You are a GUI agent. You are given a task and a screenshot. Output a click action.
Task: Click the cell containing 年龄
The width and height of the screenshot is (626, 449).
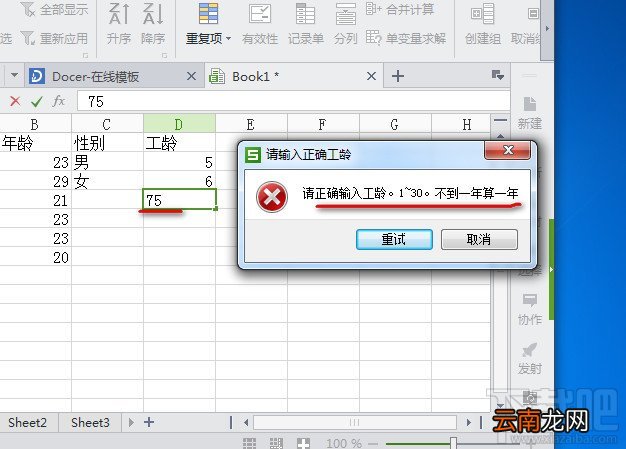(x=35, y=142)
